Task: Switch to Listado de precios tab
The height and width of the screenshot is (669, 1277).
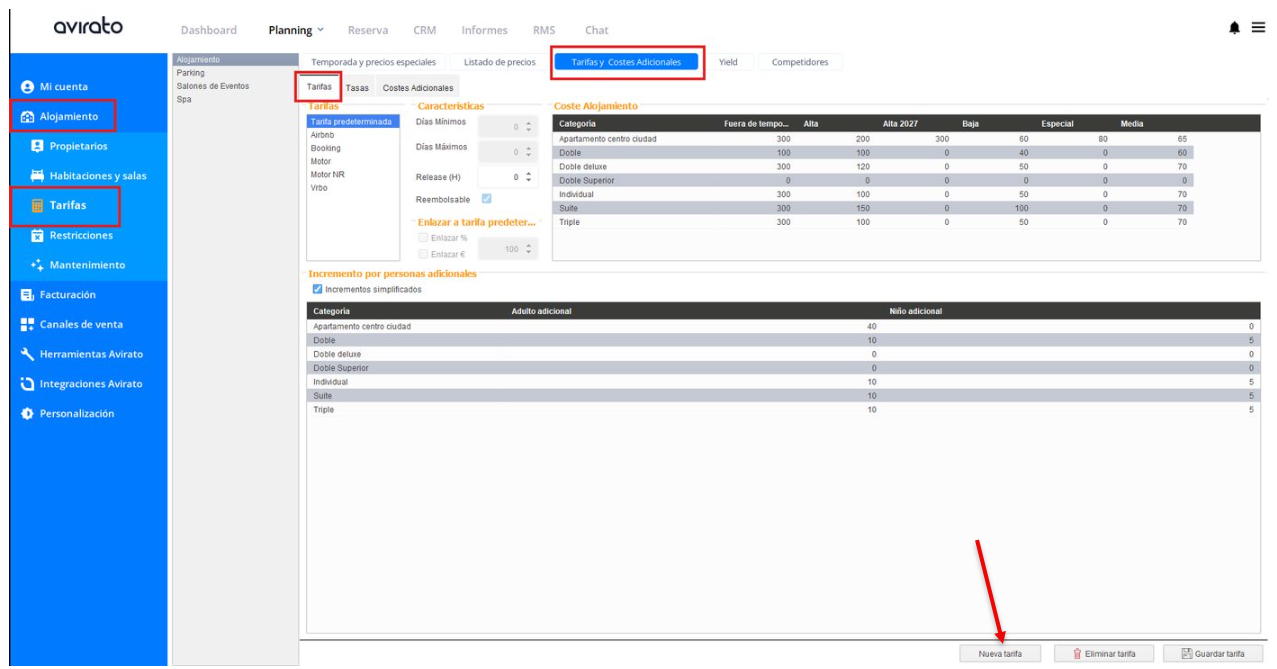Action: coord(499,62)
